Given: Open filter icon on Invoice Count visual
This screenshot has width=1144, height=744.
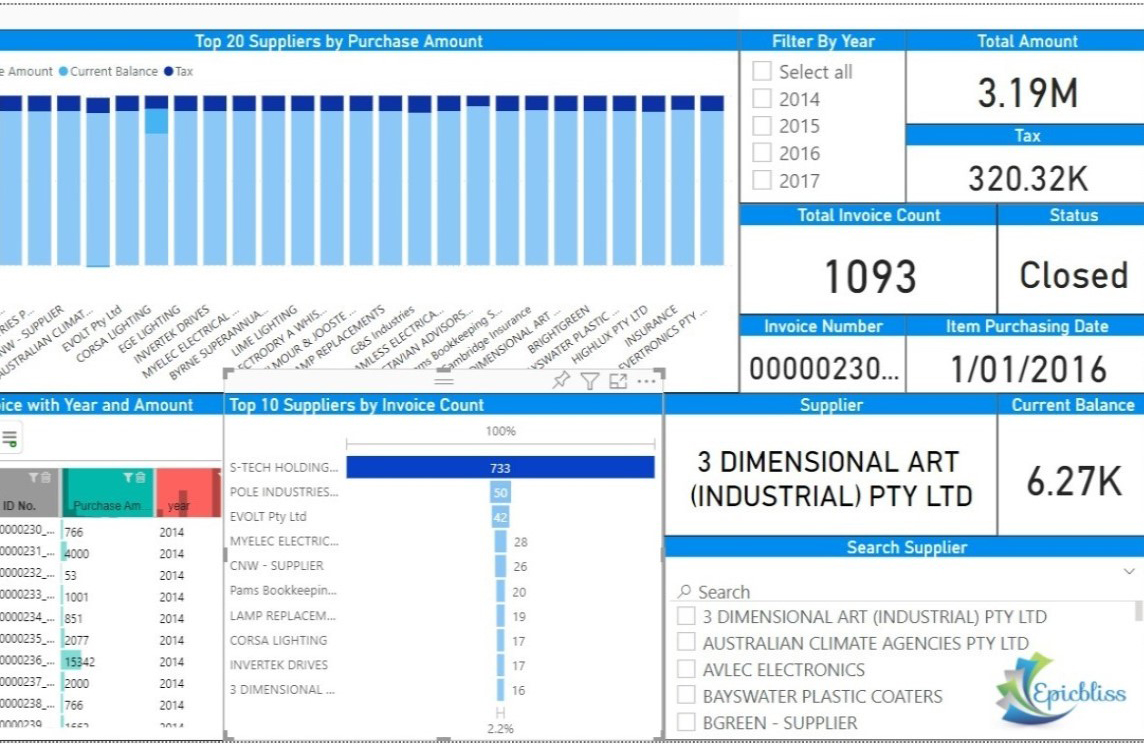Looking at the screenshot, I should [x=590, y=381].
